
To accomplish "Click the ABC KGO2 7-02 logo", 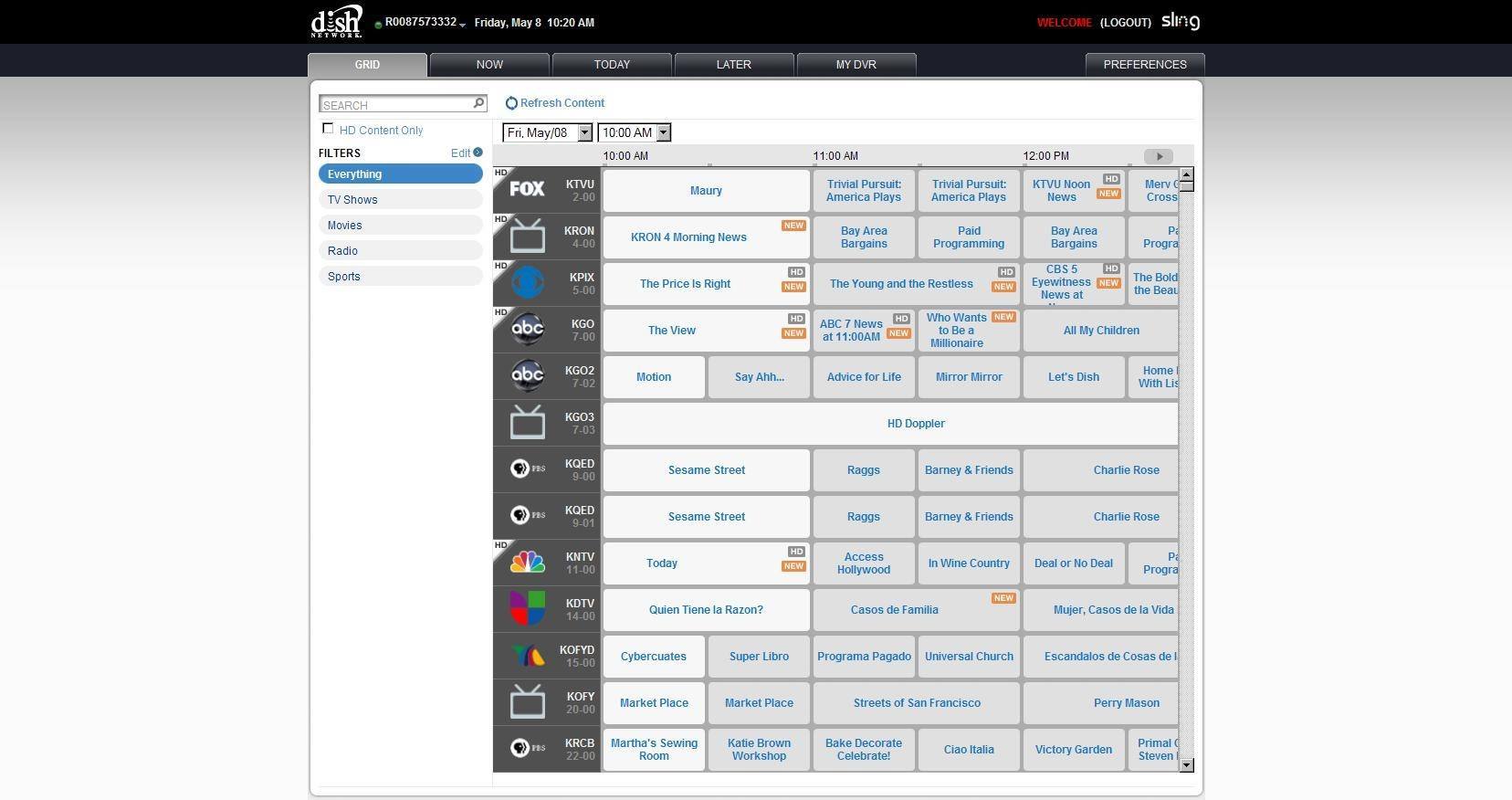I will coord(527,375).
